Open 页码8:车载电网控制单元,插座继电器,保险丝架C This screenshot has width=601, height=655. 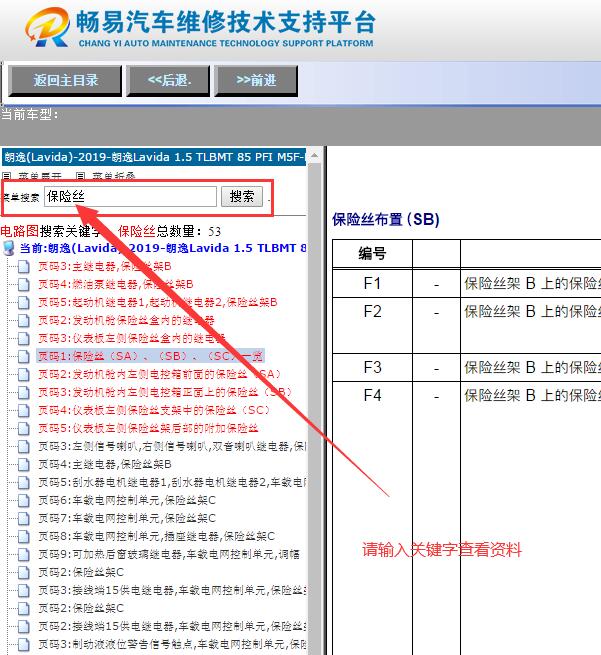(157, 536)
